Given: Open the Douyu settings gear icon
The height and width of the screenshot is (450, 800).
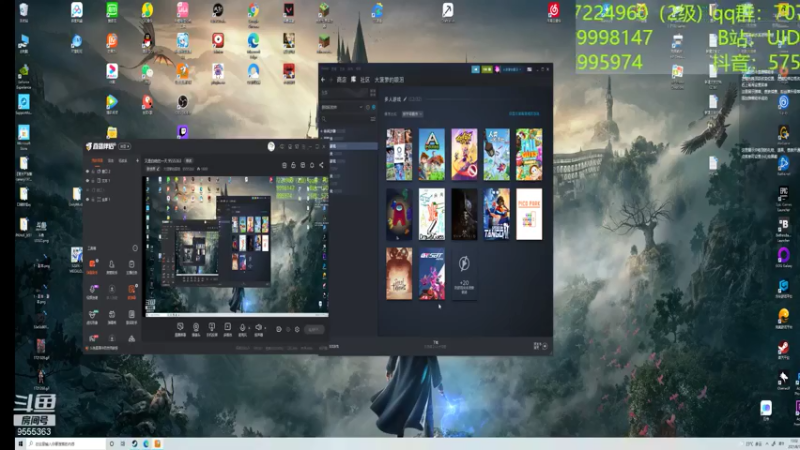Looking at the screenshot, I should click(297, 330).
